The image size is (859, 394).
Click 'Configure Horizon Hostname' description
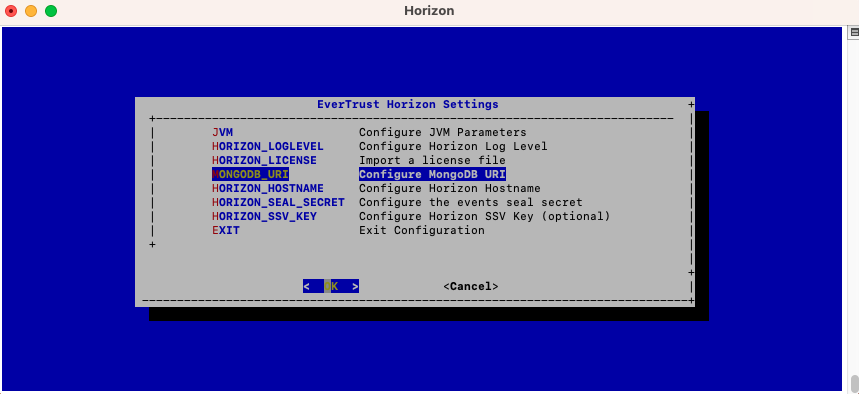450,188
